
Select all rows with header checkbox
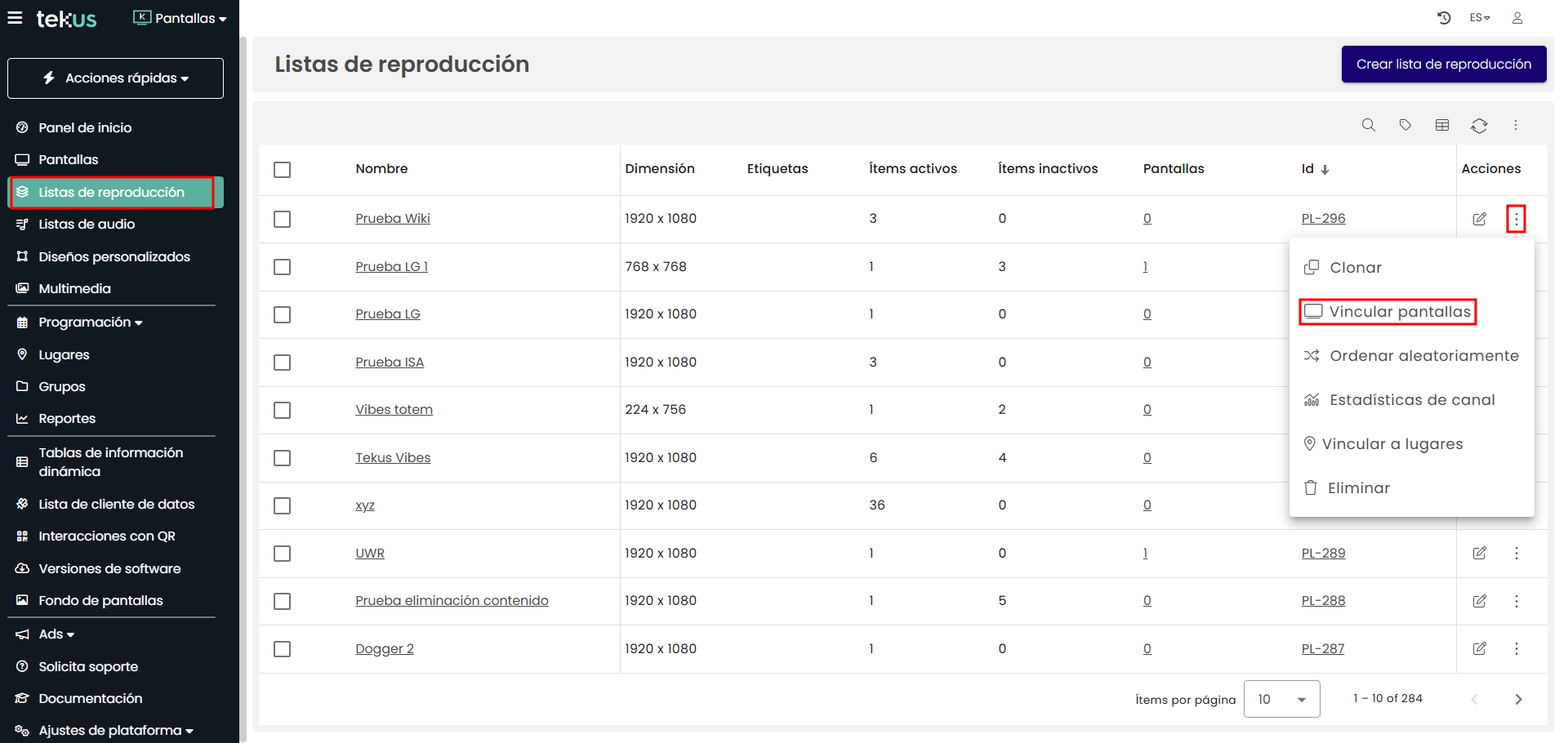point(283,170)
